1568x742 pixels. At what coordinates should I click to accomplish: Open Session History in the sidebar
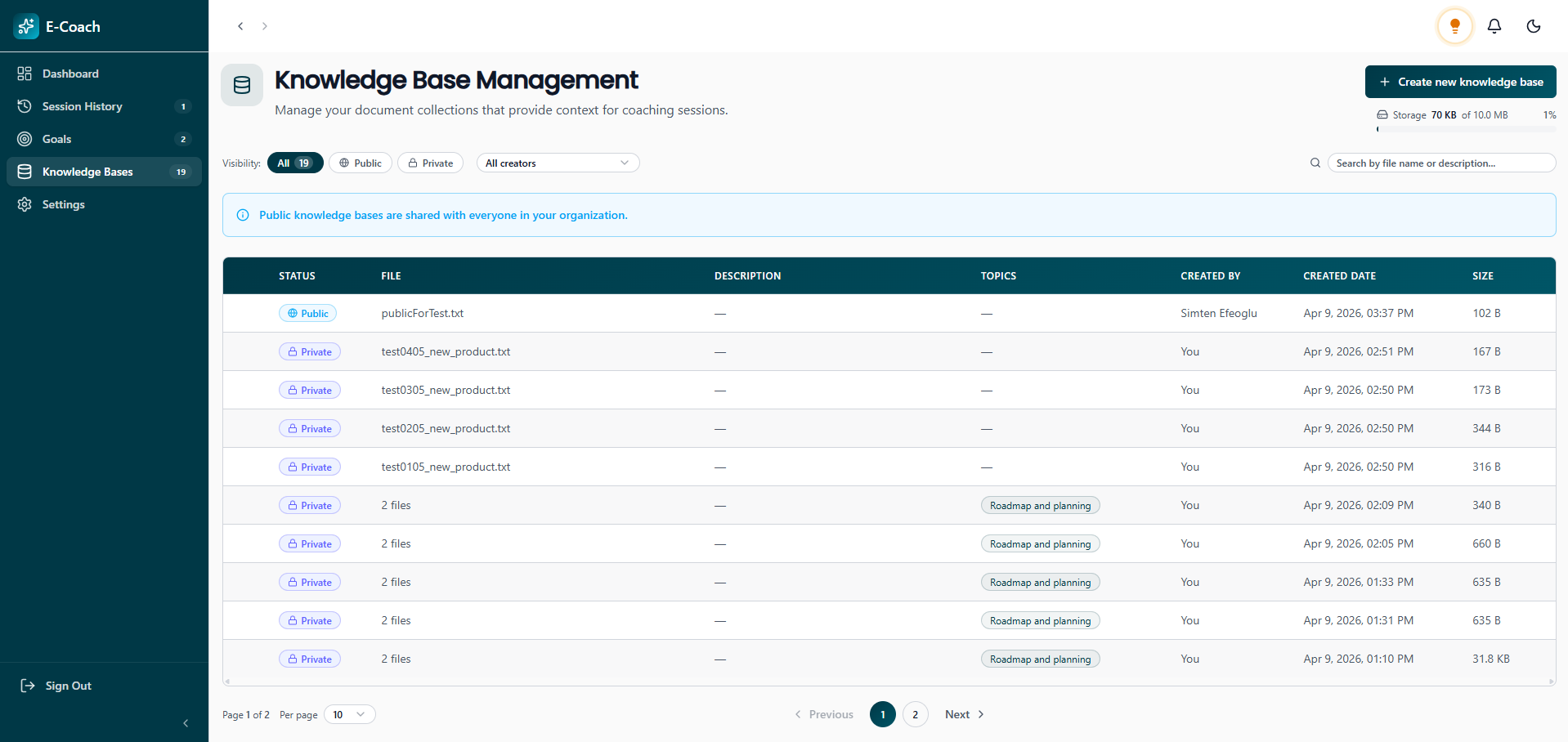pos(104,106)
